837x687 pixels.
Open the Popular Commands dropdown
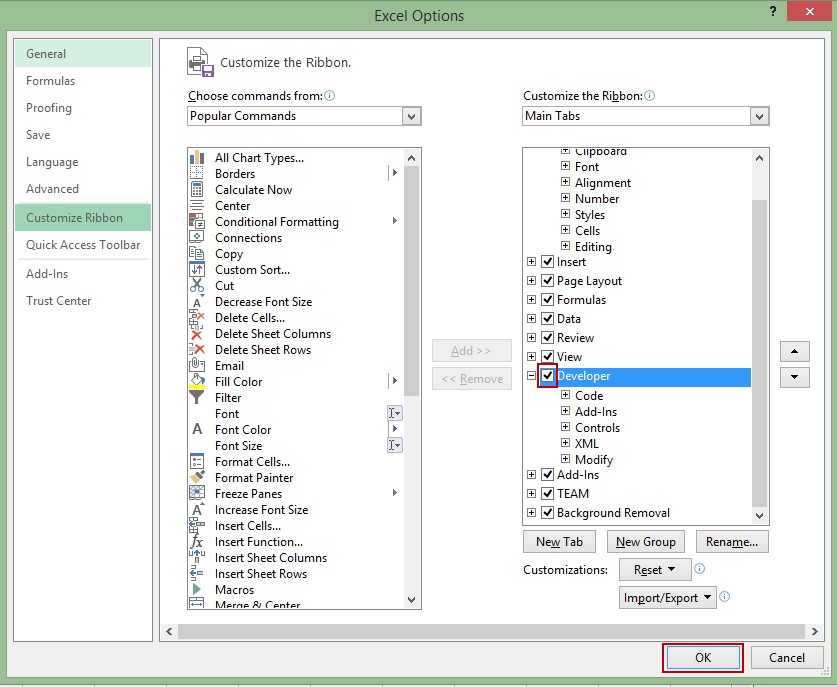click(x=411, y=116)
